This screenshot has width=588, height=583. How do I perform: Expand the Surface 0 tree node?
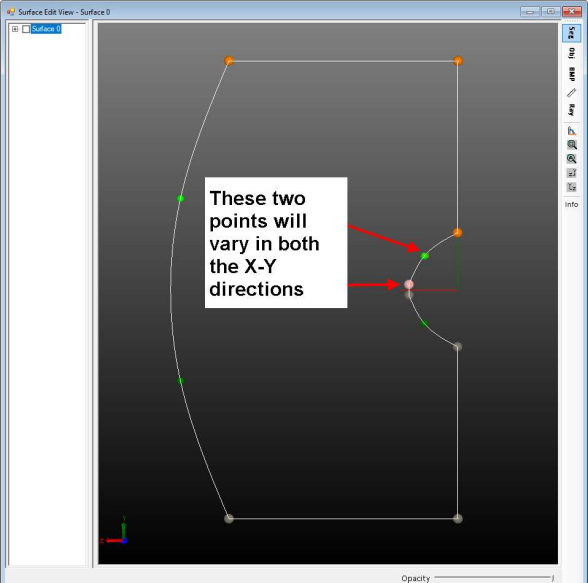click(x=15, y=29)
